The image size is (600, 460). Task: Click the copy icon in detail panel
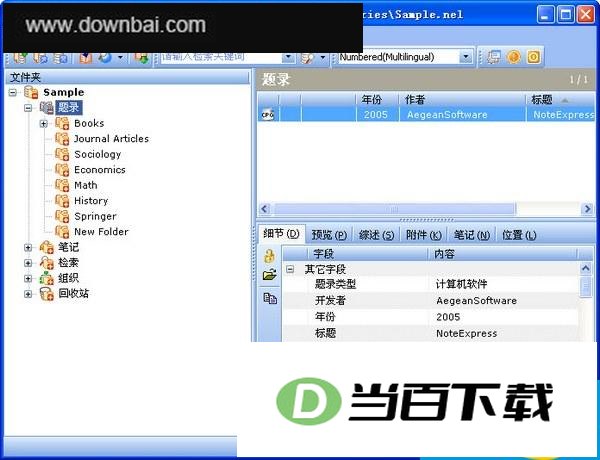point(270,298)
